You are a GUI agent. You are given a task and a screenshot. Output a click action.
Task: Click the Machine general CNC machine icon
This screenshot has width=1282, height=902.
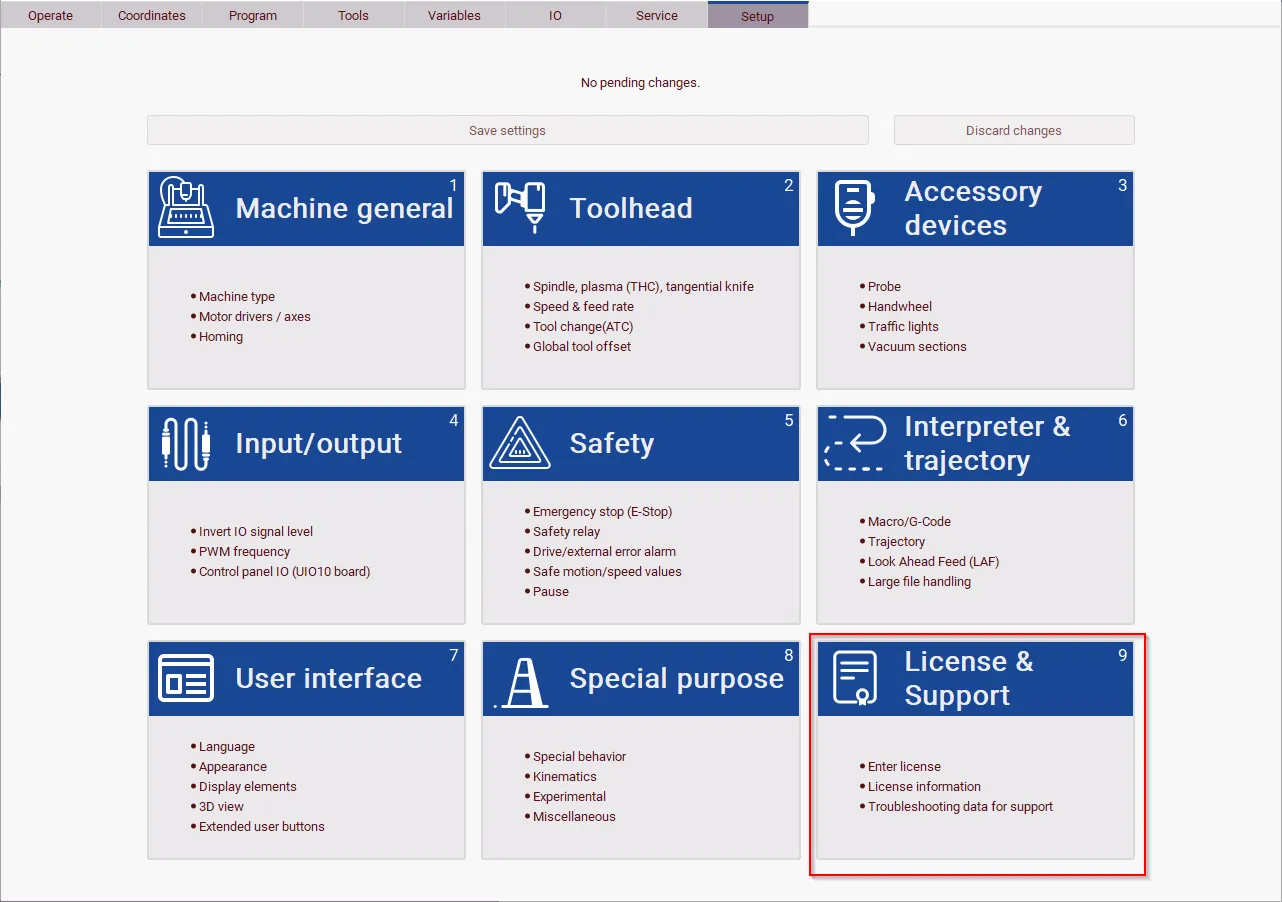click(186, 208)
